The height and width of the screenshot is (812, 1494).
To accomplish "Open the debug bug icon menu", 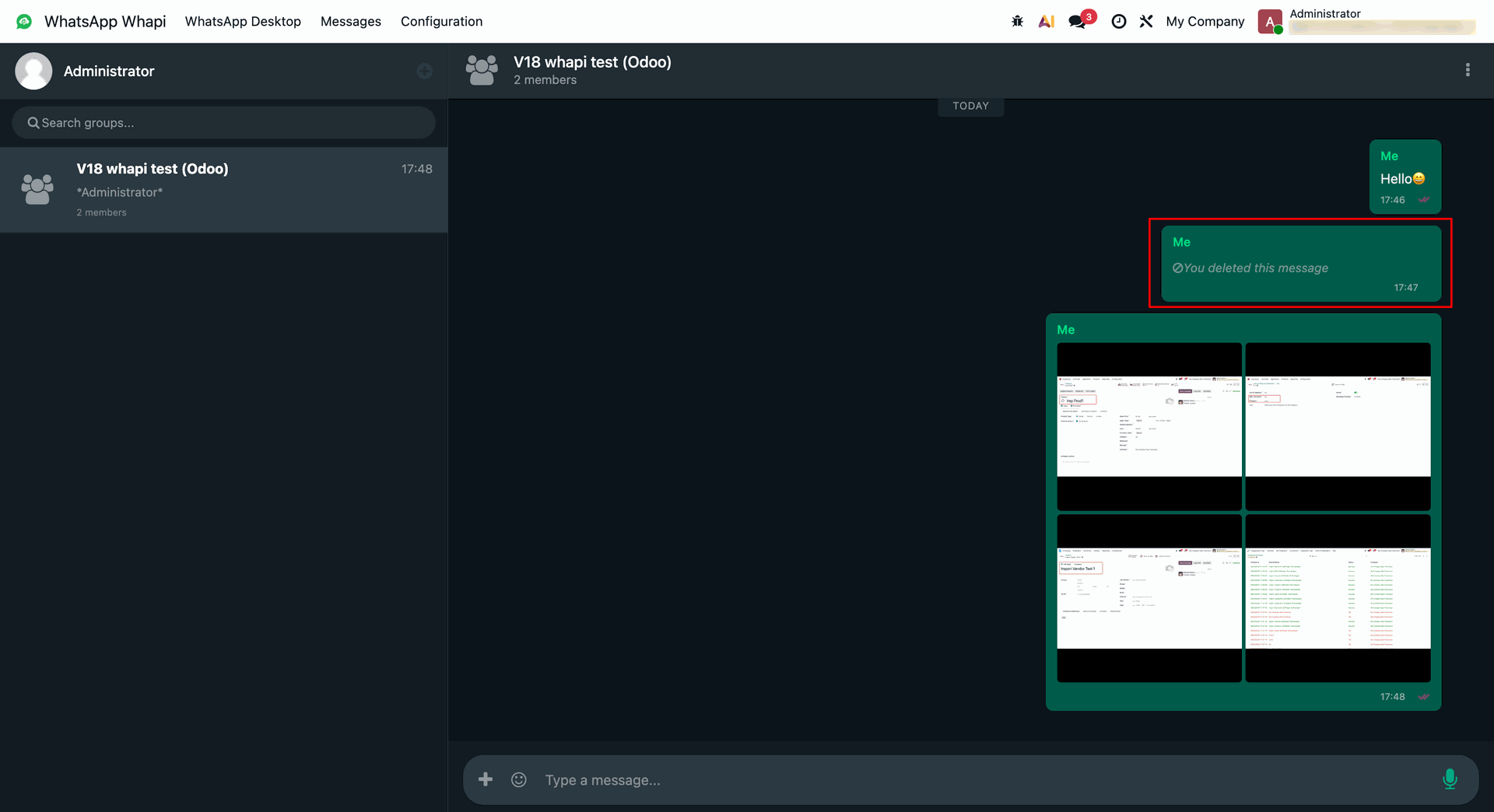I will [1017, 21].
